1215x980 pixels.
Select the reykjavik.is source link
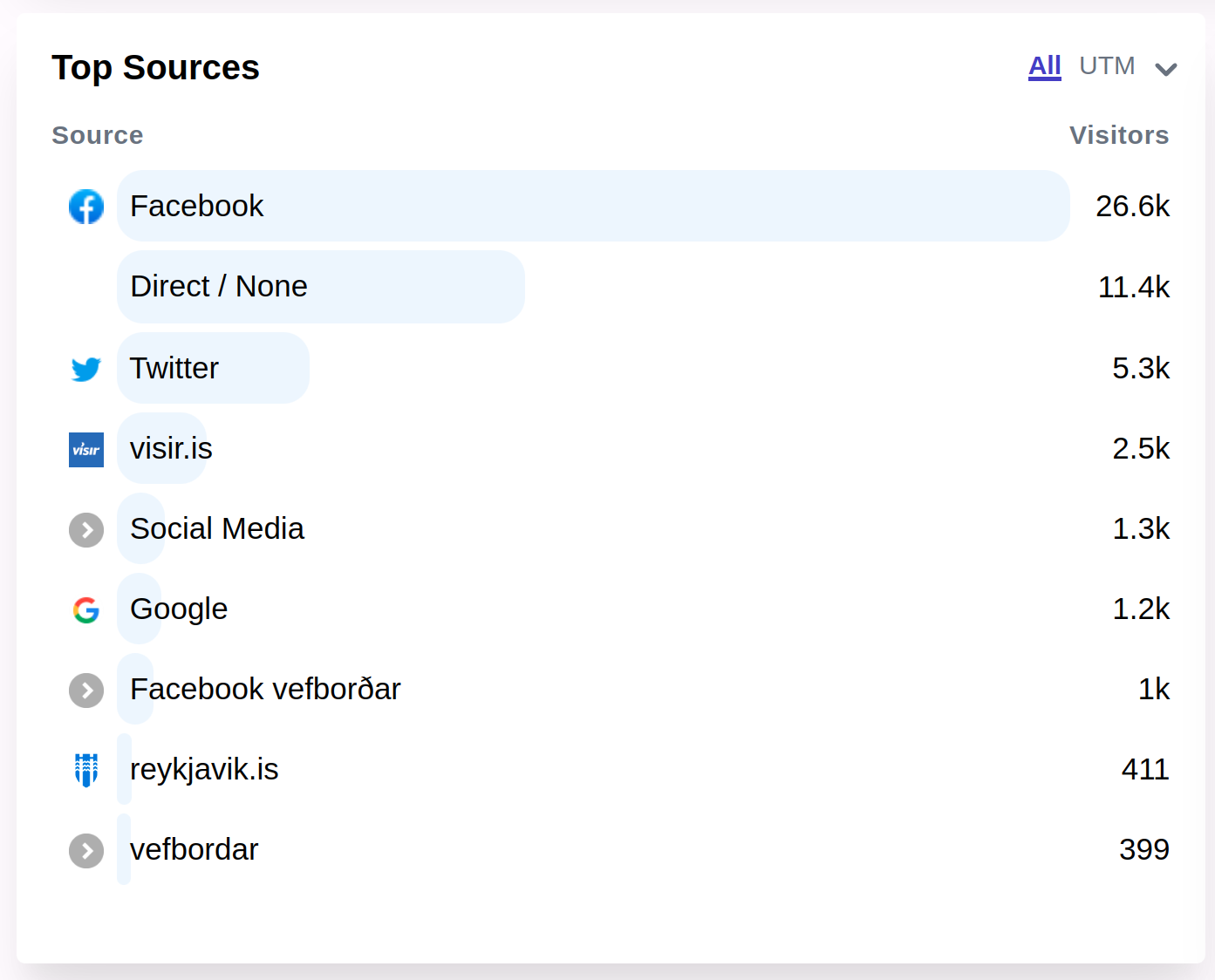coord(204,769)
